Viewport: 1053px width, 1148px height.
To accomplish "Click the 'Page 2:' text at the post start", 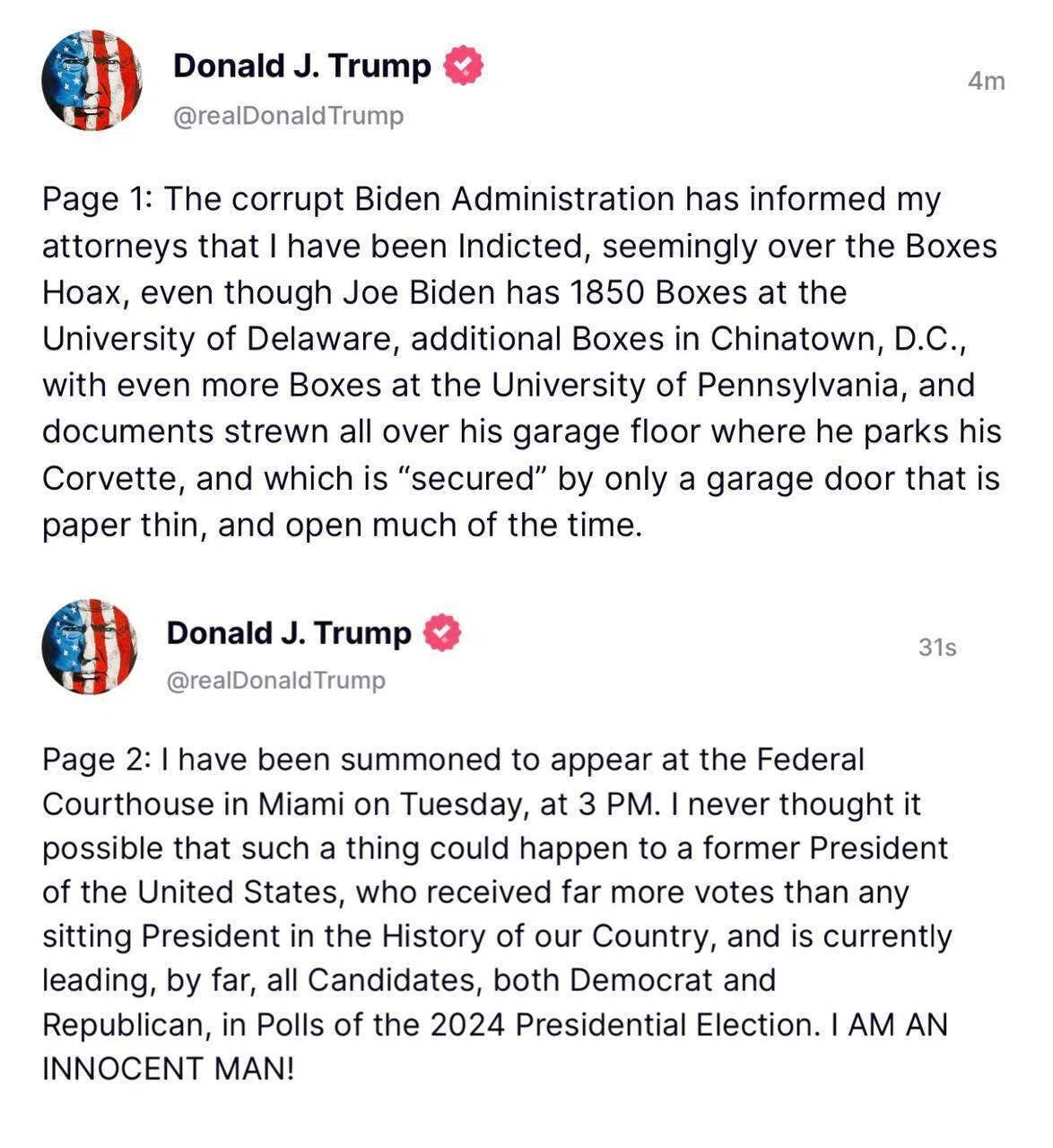I will coord(98,760).
